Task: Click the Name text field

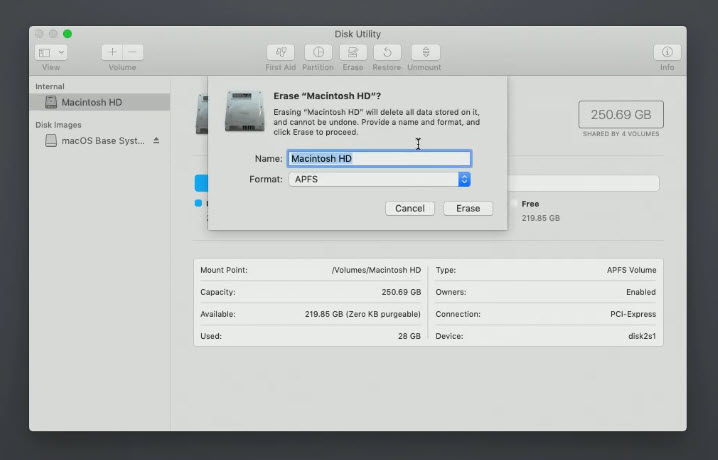Action: click(x=379, y=158)
